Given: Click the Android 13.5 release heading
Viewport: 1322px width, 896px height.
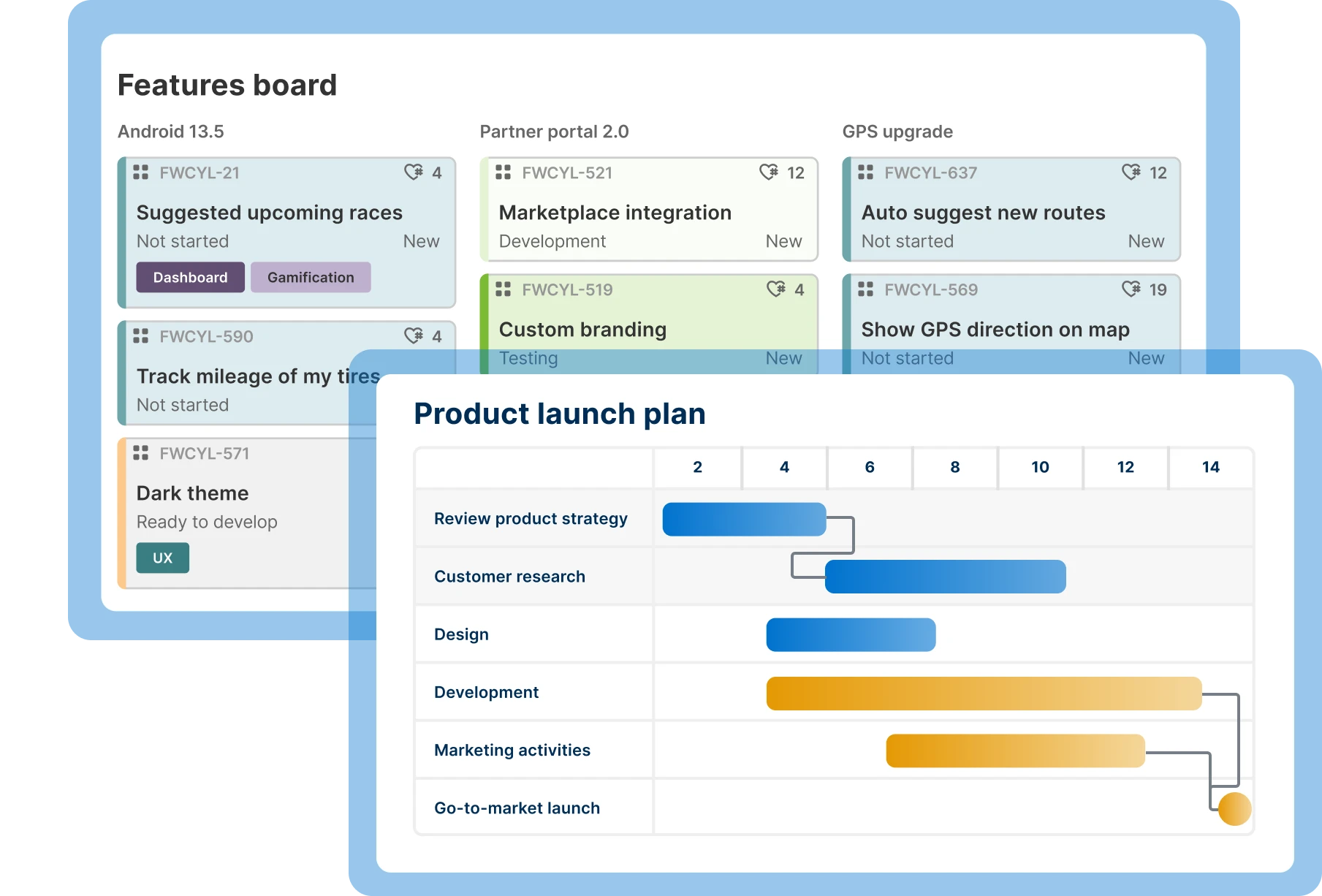Looking at the screenshot, I should tap(171, 132).
